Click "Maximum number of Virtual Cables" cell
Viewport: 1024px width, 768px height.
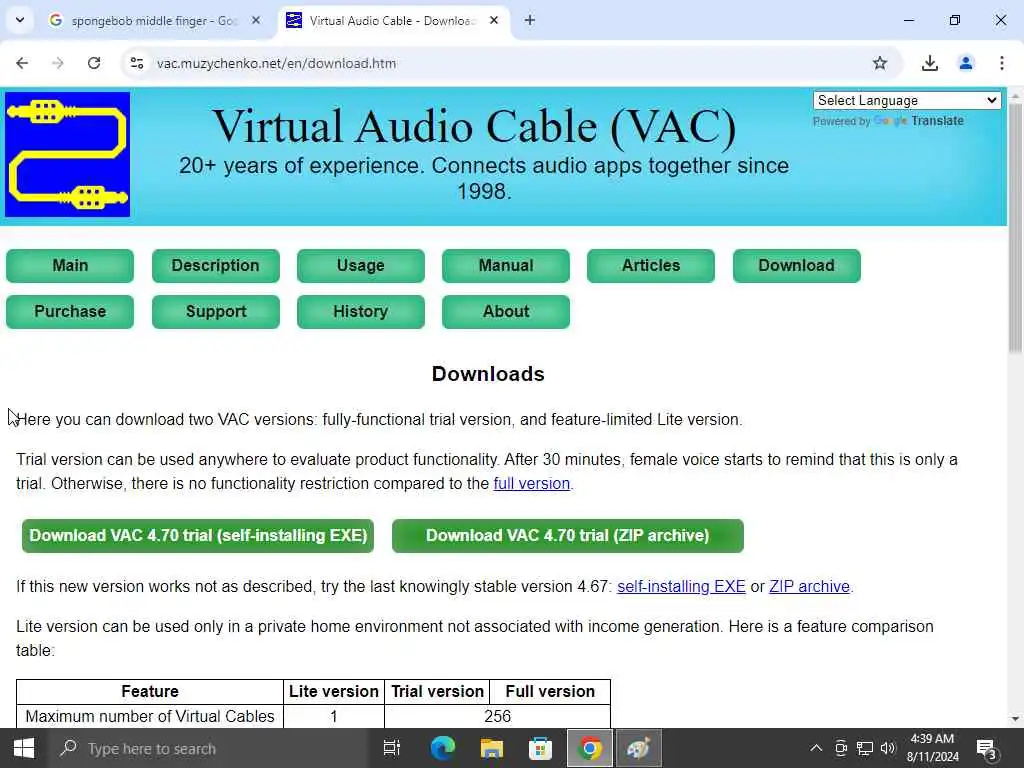point(150,716)
